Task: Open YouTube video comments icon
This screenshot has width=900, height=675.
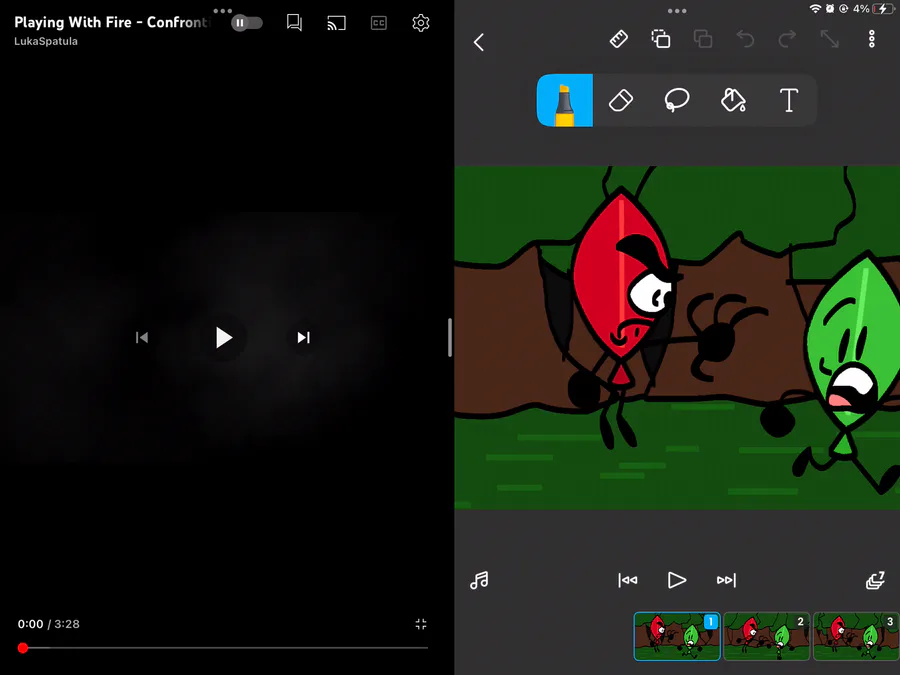Action: click(x=294, y=23)
